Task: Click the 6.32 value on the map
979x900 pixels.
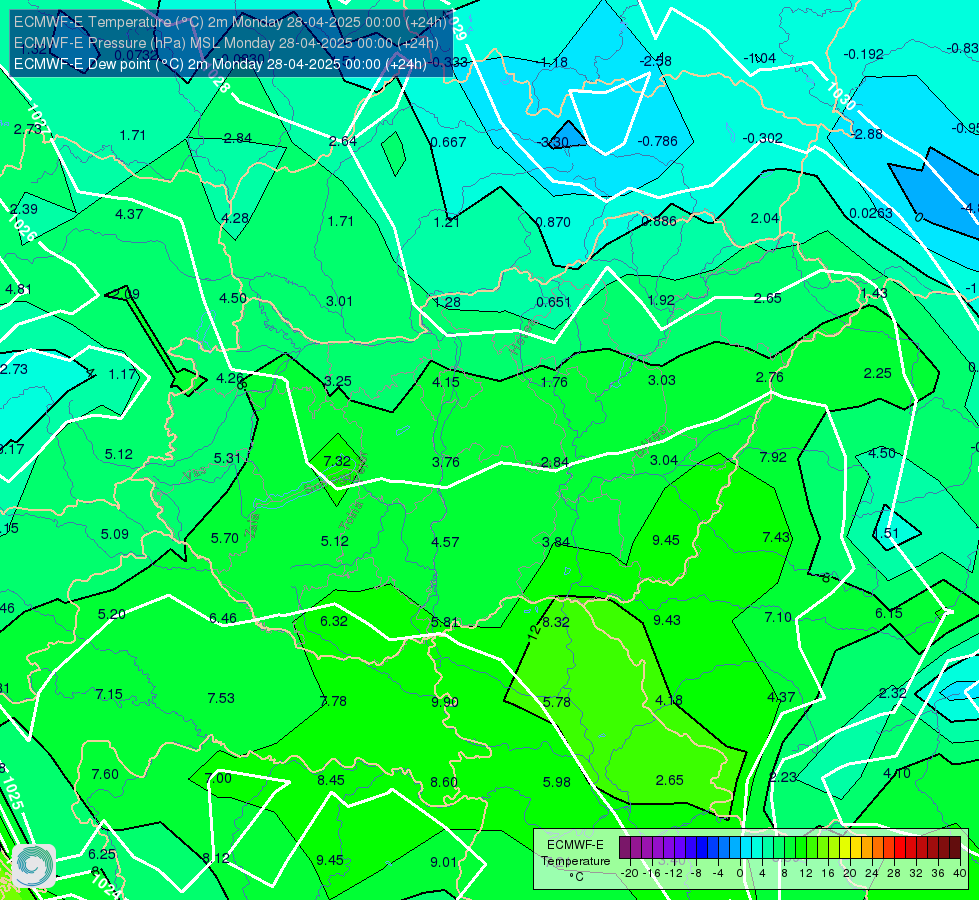Action: point(334,621)
